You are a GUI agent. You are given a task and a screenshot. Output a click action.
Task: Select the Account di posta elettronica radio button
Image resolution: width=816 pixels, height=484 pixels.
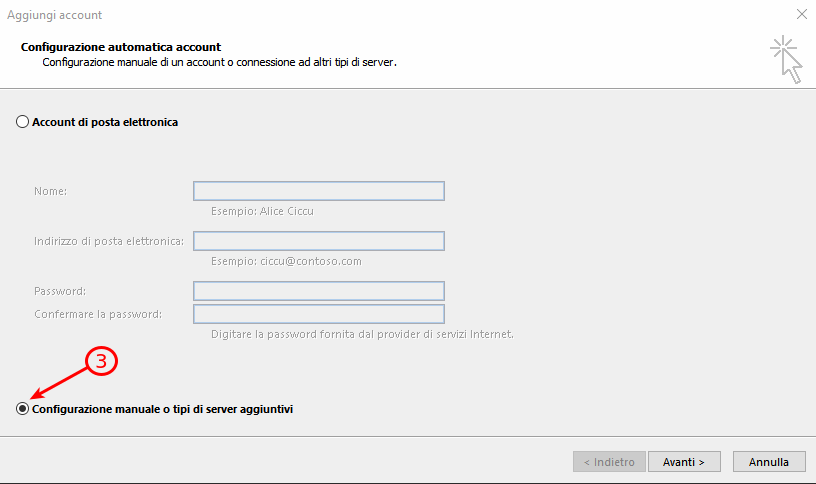tap(22, 122)
